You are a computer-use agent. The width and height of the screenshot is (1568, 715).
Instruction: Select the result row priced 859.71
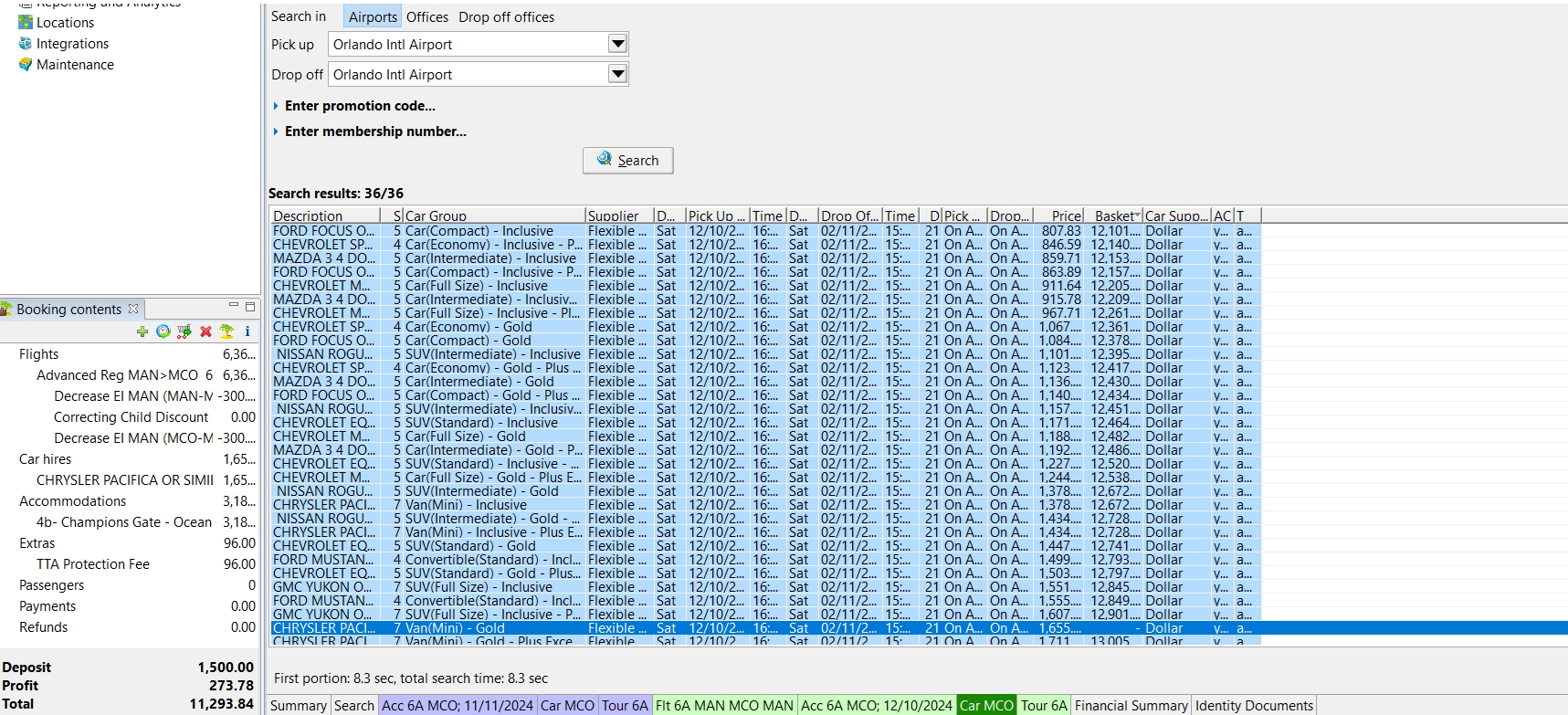click(766, 258)
